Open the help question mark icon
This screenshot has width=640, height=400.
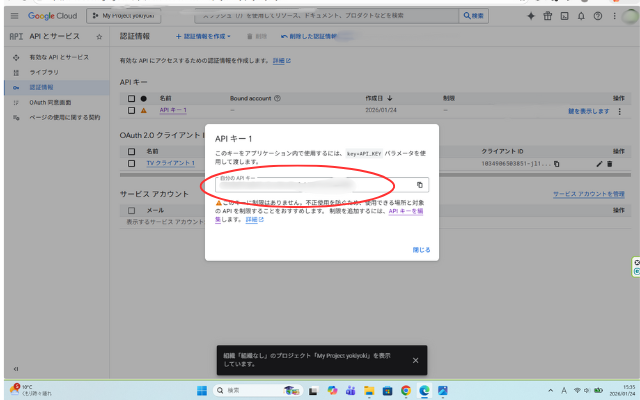[x=599, y=16]
